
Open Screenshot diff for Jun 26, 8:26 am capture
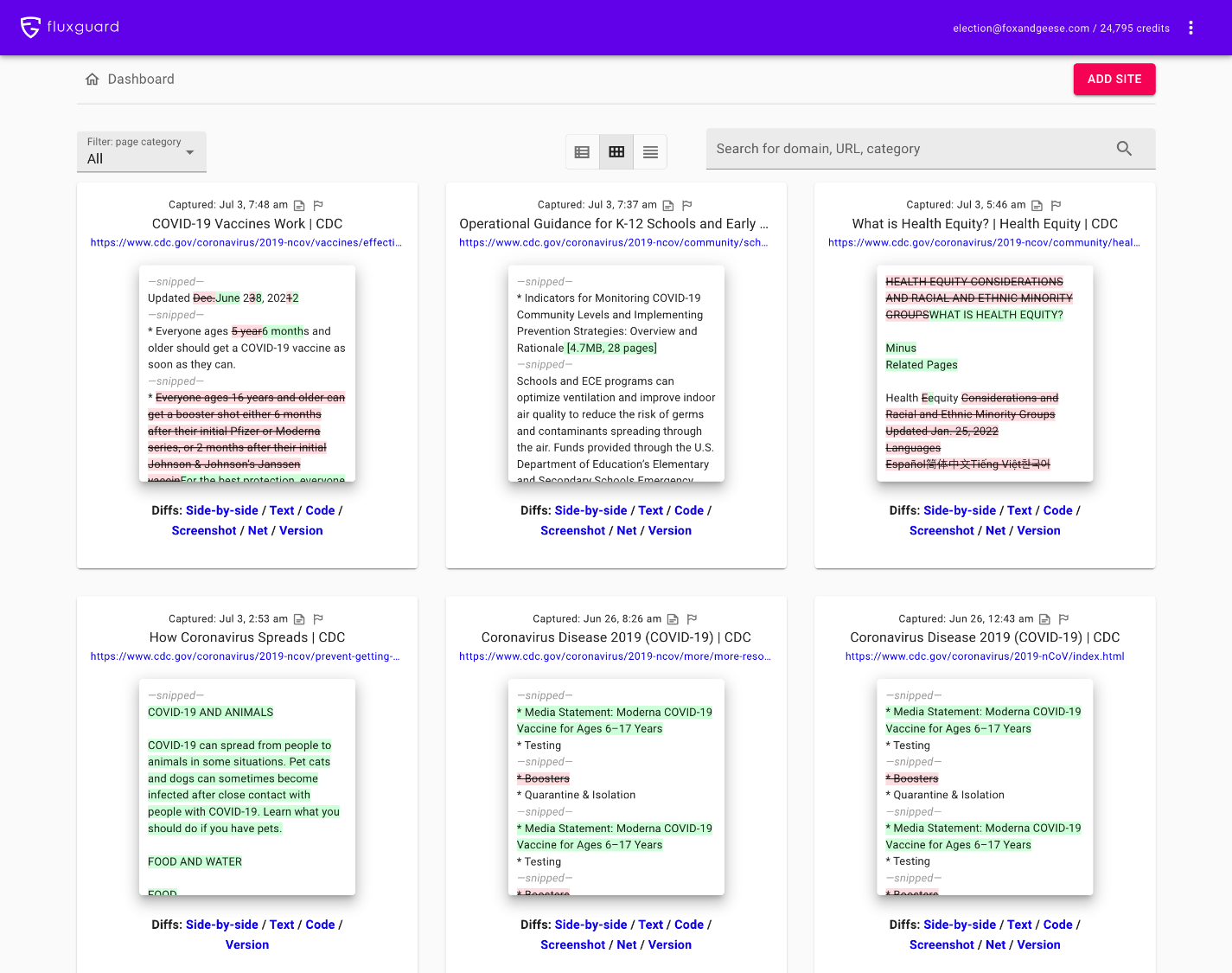coord(572,945)
